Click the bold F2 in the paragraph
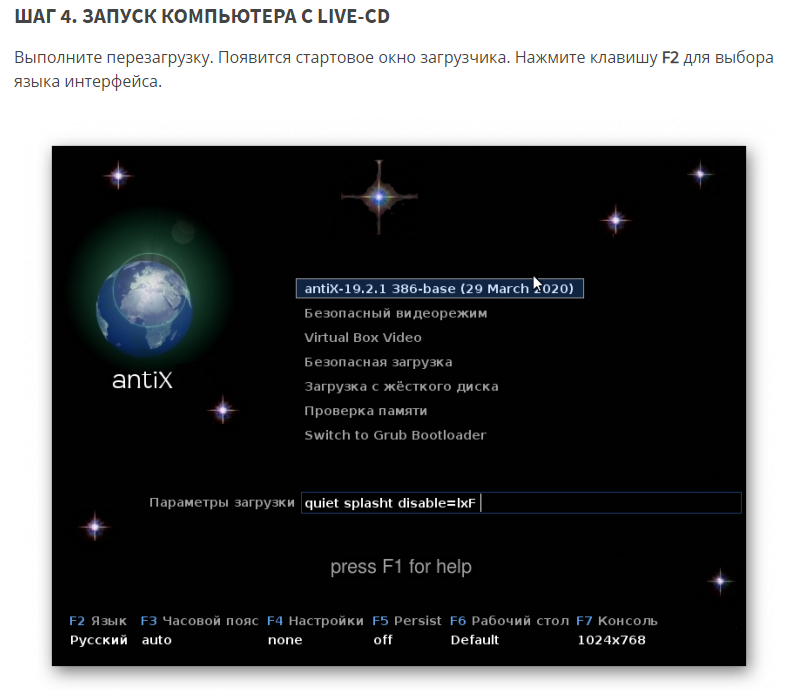The height and width of the screenshot is (690, 787). tap(671, 57)
